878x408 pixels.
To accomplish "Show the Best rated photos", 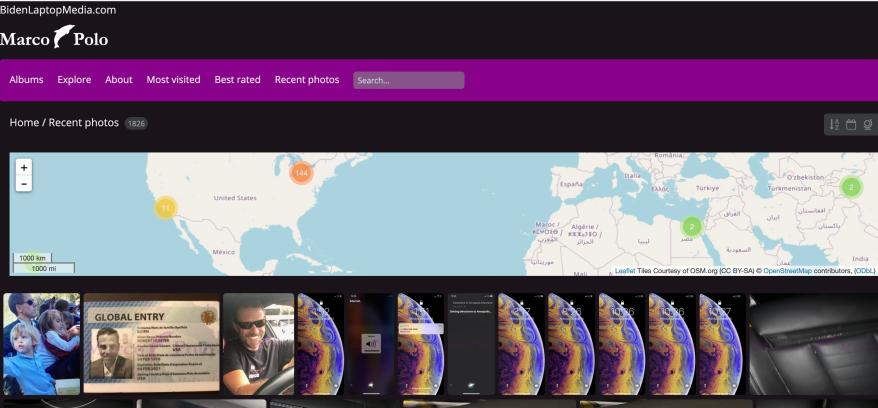I will click(237, 80).
